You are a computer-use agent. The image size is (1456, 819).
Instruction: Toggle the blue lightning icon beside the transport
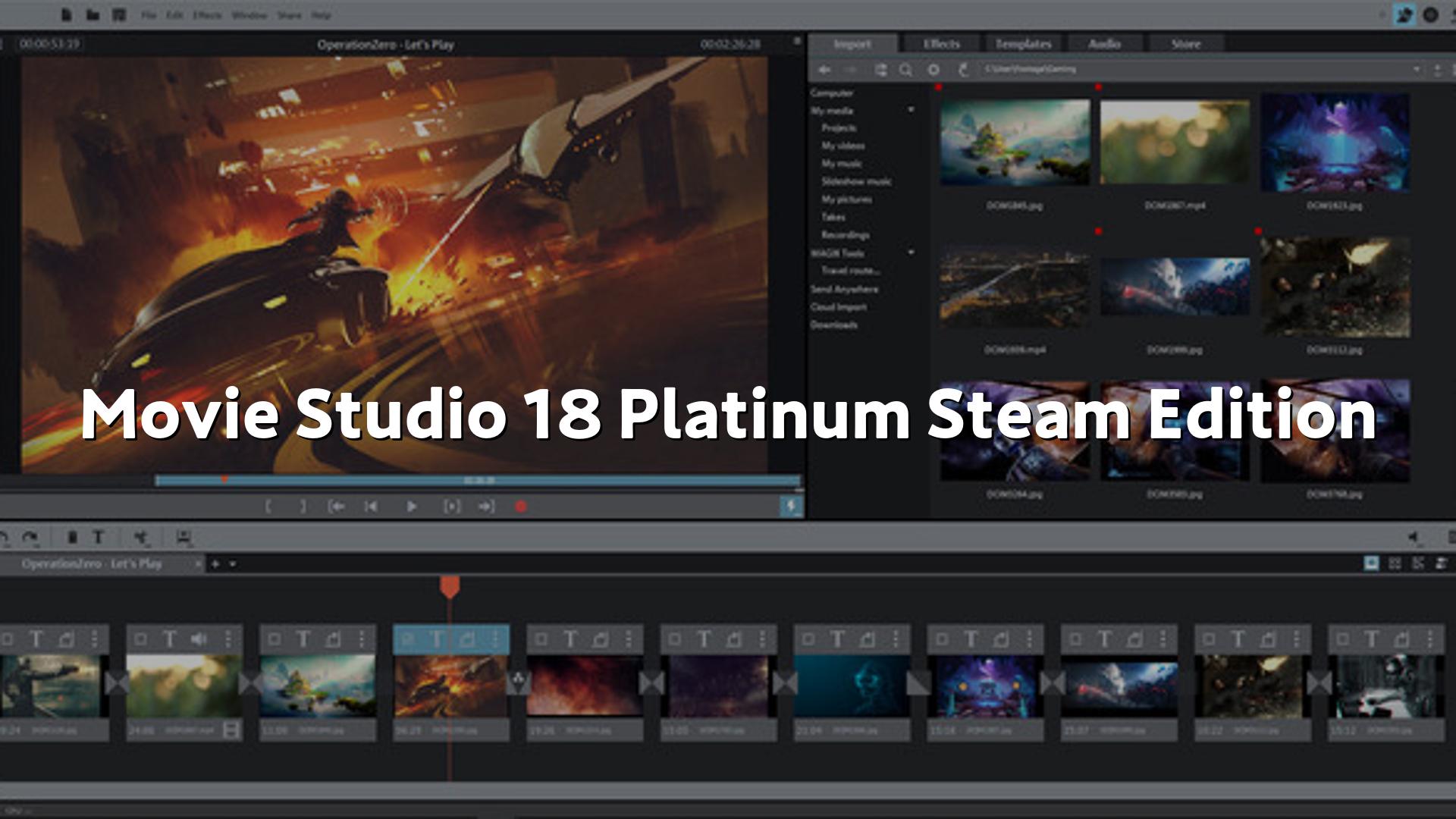791,507
